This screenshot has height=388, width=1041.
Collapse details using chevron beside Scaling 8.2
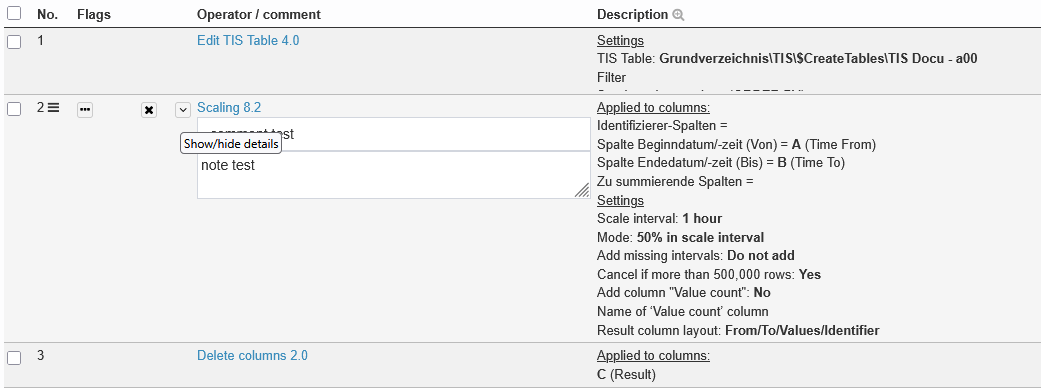pyautogui.click(x=183, y=110)
